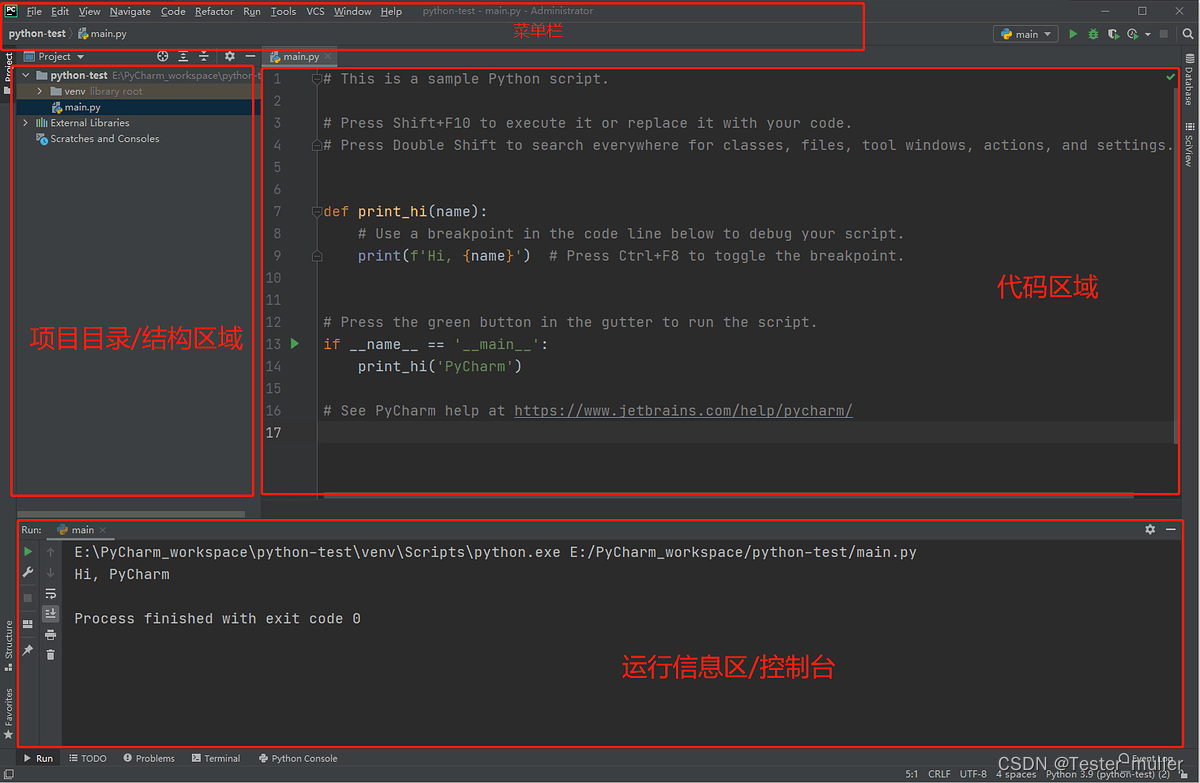Image resolution: width=1200 pixels, height=783 pixels.
Task: Open the Navigate menu
Action: click(x=130, y=11)
